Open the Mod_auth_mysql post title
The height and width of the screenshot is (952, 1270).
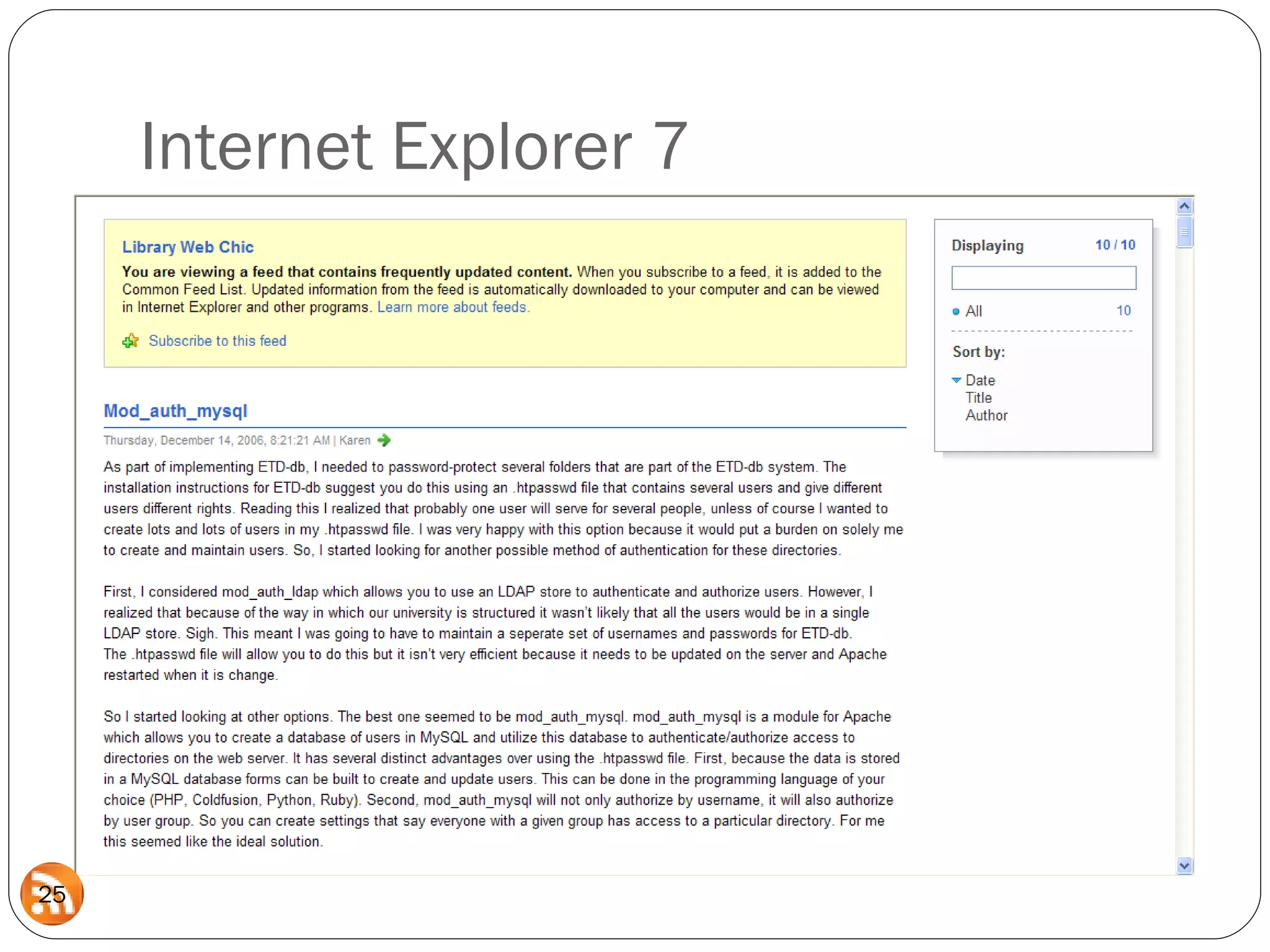tap(175, 411)
